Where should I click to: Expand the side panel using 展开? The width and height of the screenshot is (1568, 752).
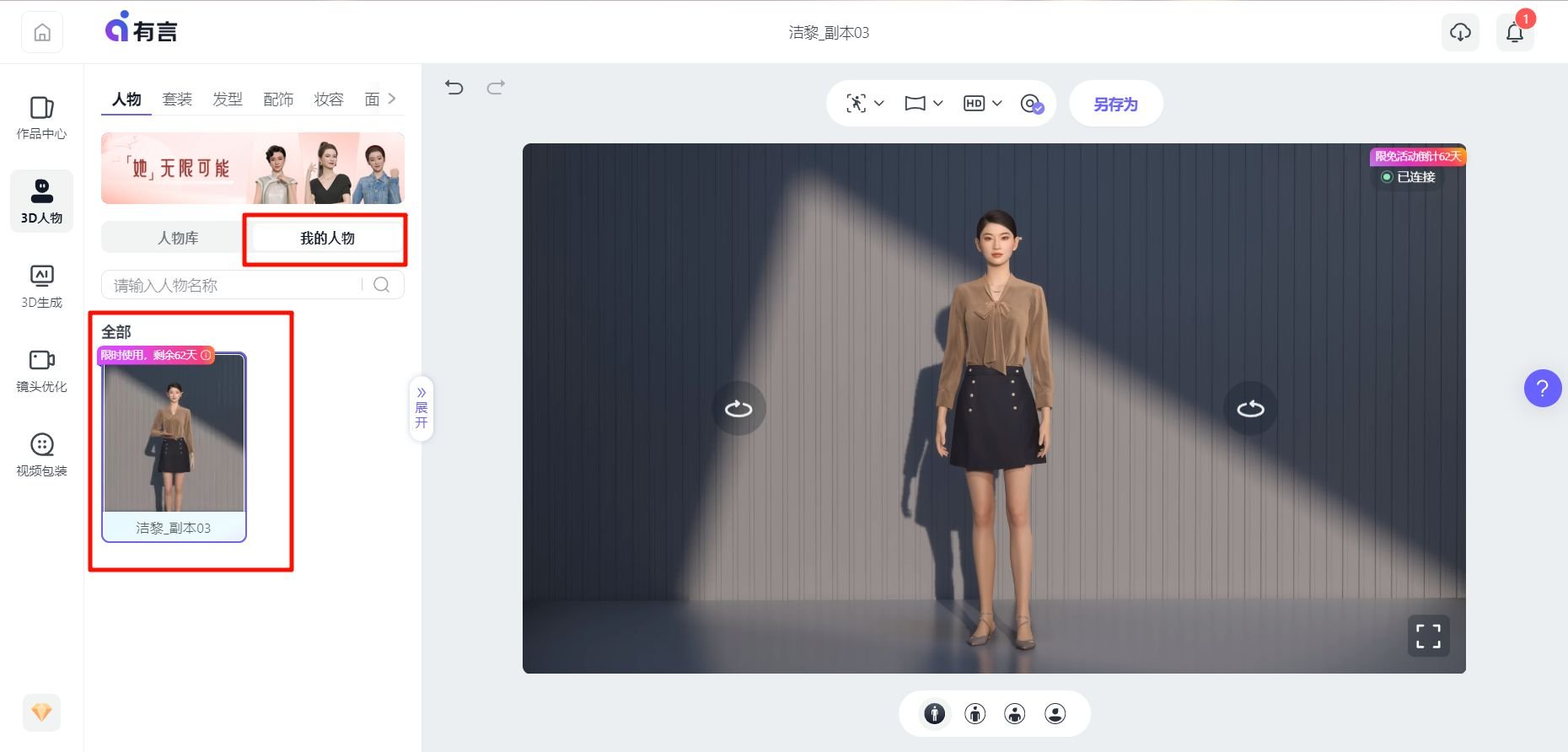(x=422, y=408)
